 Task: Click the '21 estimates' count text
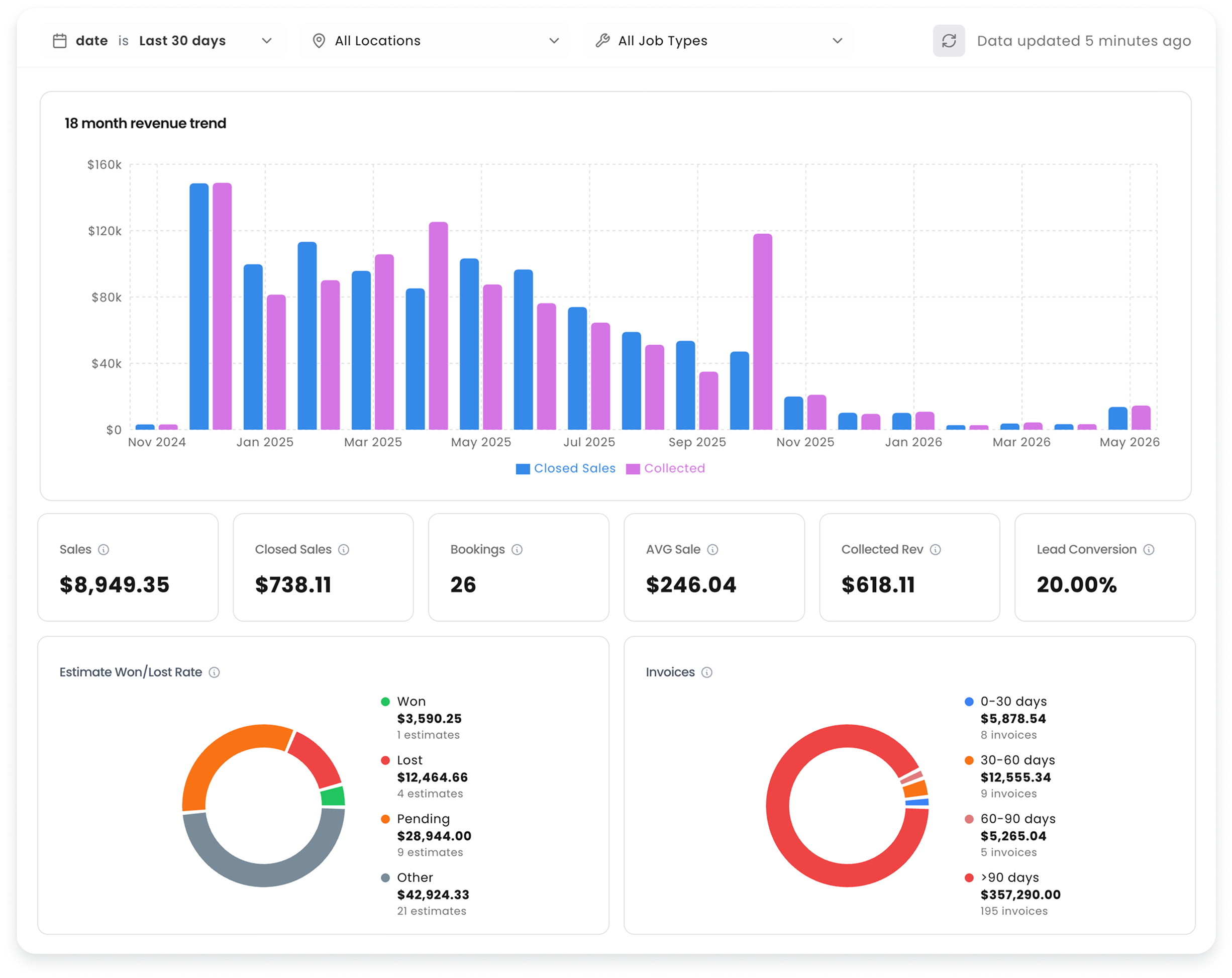tap(432, 911)
